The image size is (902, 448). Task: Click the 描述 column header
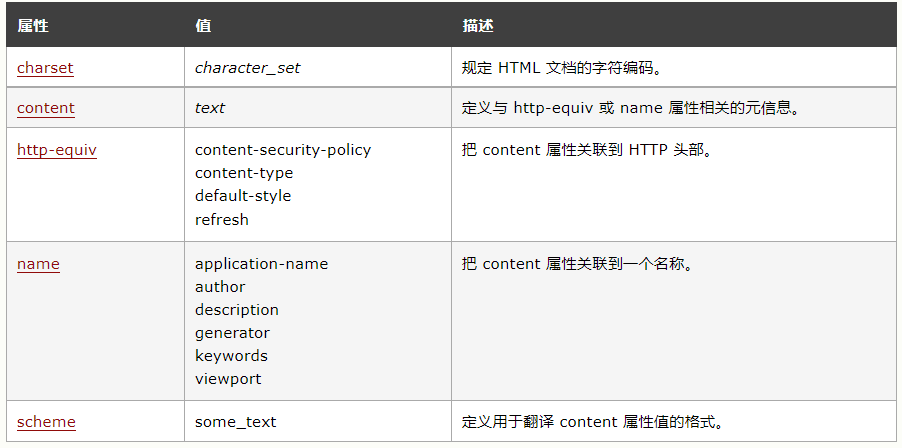click(x=477, y=26)
